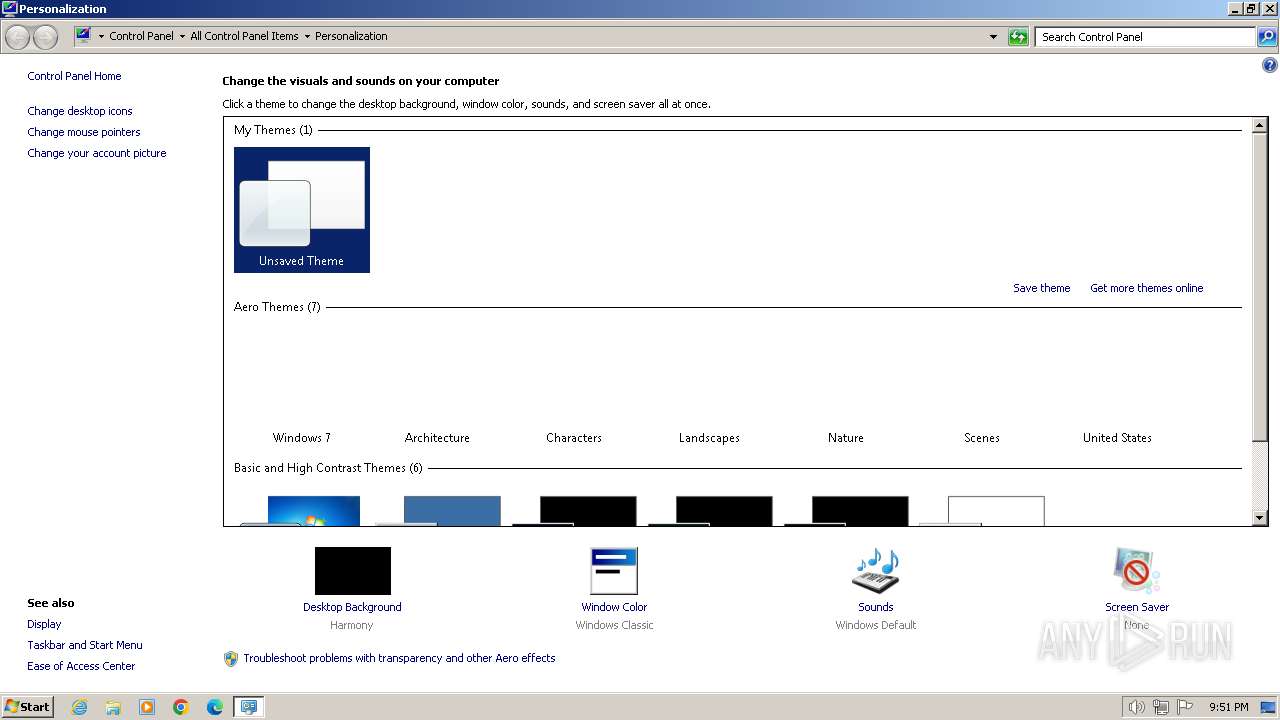This screenshot has width=1280, height=720.
Task: Select the Windows 7 Basic theme thumbnail
Action: point(302,510)
